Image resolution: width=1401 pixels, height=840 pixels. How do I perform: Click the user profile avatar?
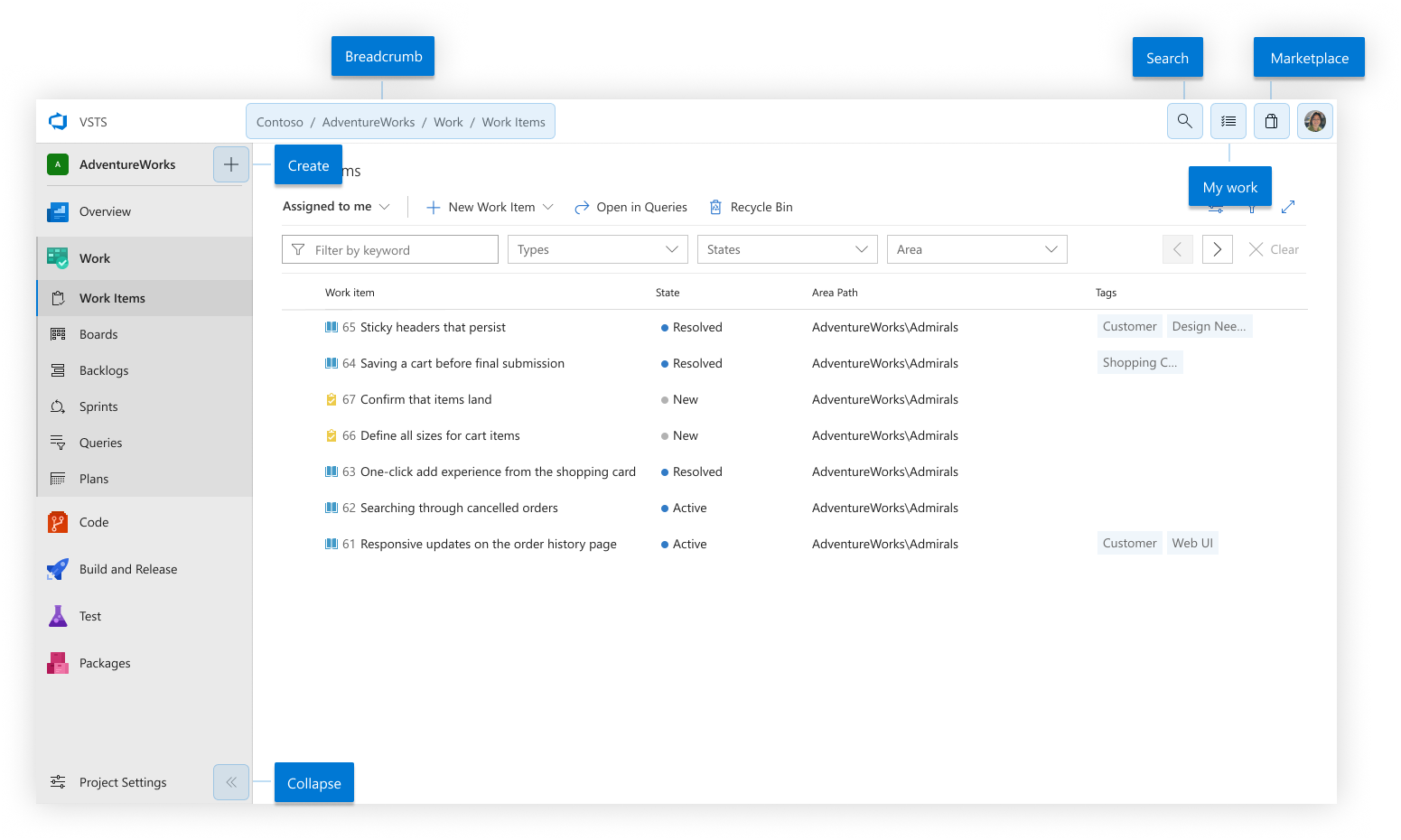pyautogui.click(x=1315, y=121)
